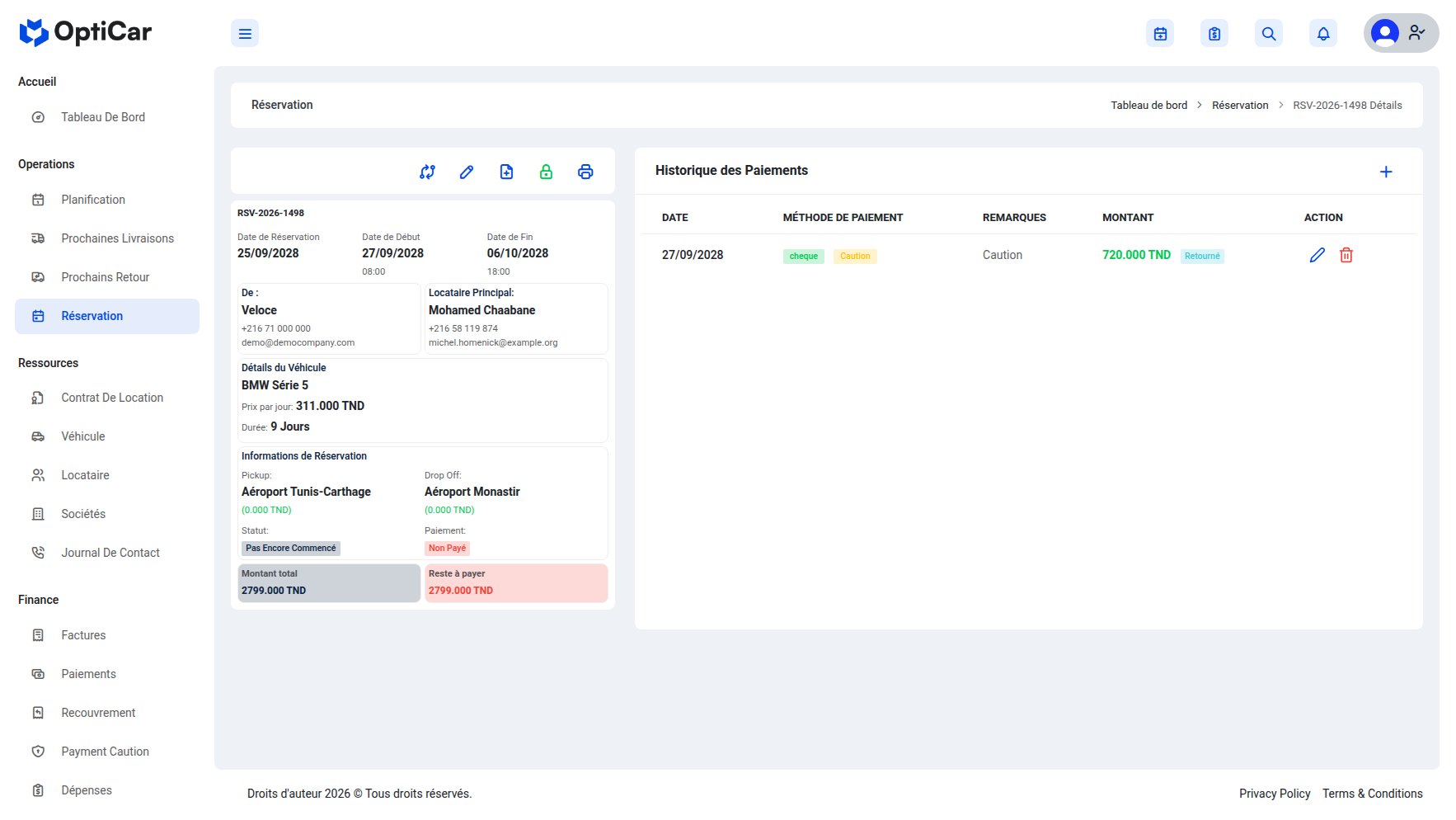Open Locataire in the sidebar
Screen dimensions: 1456x820
(x=107, y=475)
